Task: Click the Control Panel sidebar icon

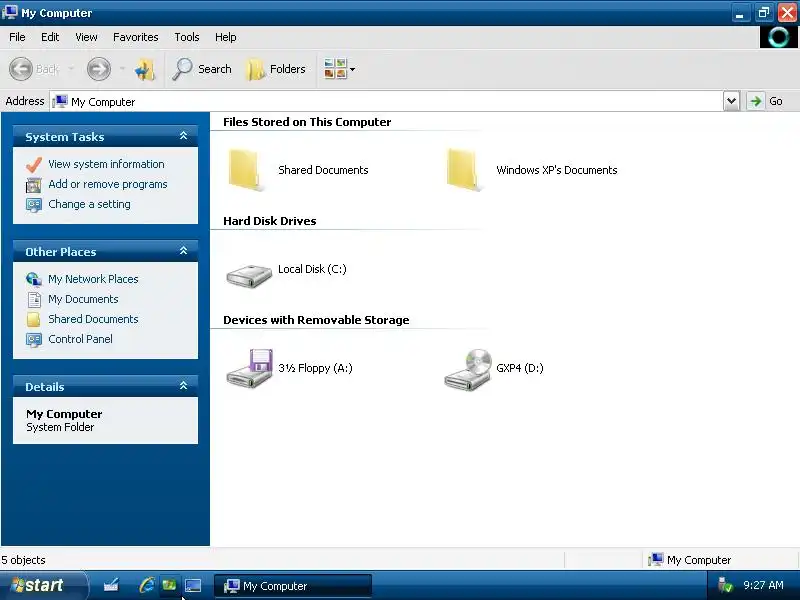Action: coord(34,339)
